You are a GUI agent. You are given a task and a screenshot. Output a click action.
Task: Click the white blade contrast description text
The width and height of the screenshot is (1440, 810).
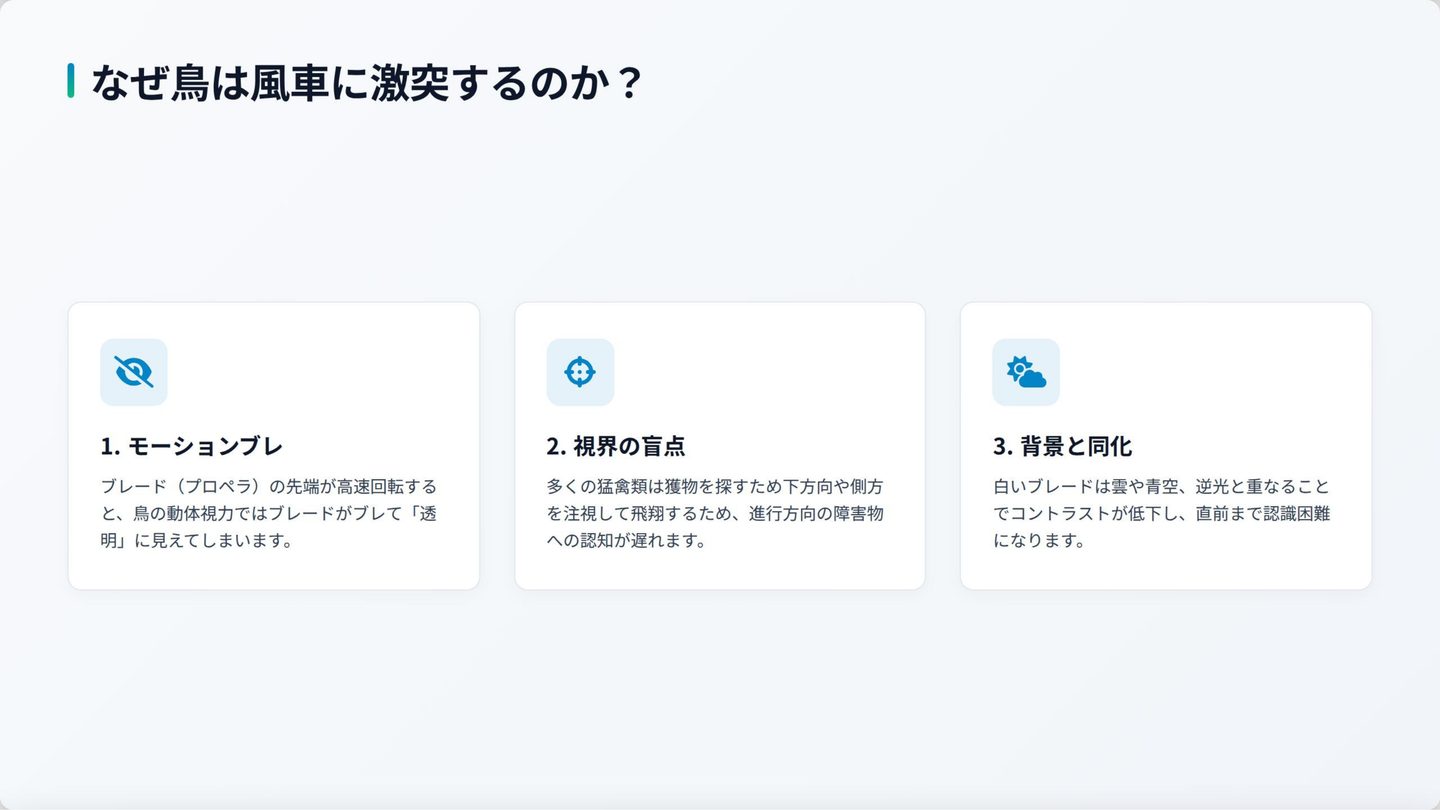1162,514
